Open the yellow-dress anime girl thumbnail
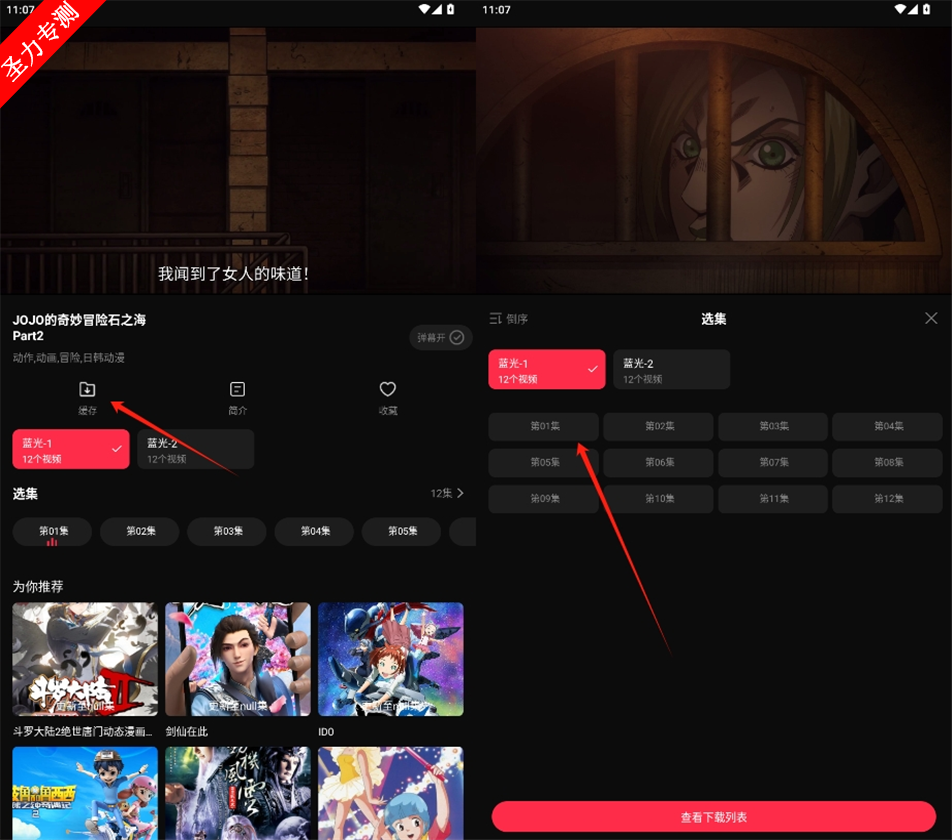 click(x=390, y=793)
